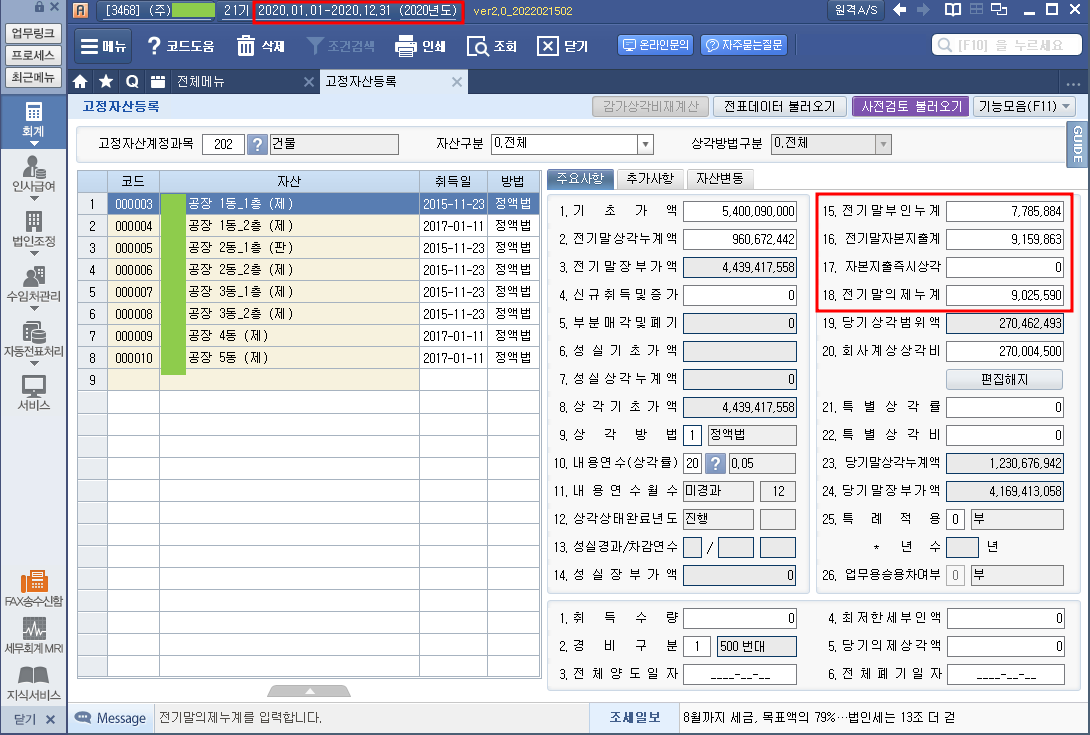Click the 전기말부인누계 input field
The image size is (1090, 735).
pos(1005,211)
